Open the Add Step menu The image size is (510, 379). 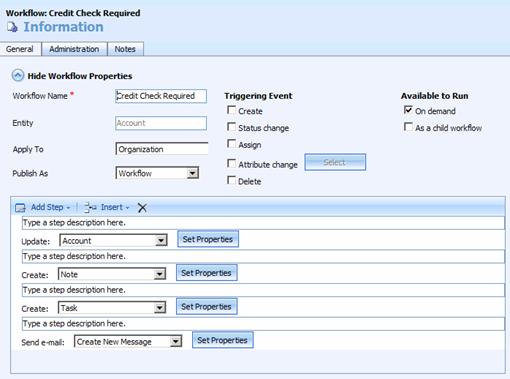click(50, 207)
